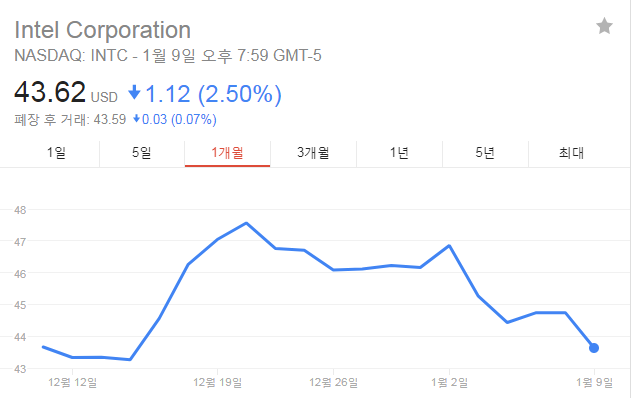Select the 1개월 tab
Viewport: 631px width, 398px height.
pos(227,153)
